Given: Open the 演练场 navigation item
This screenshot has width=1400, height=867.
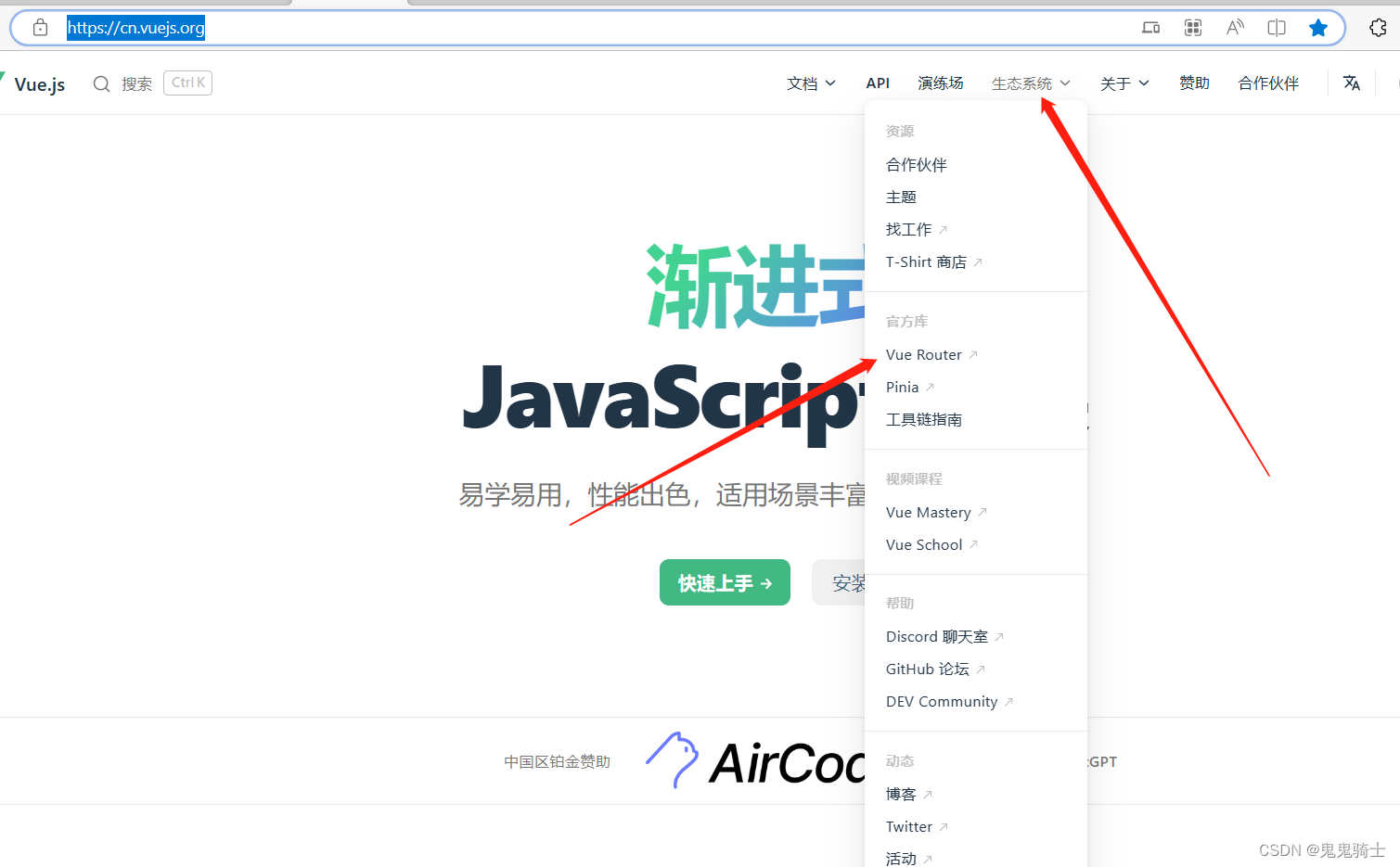Looking at the screenshot, I should [940, 83].
